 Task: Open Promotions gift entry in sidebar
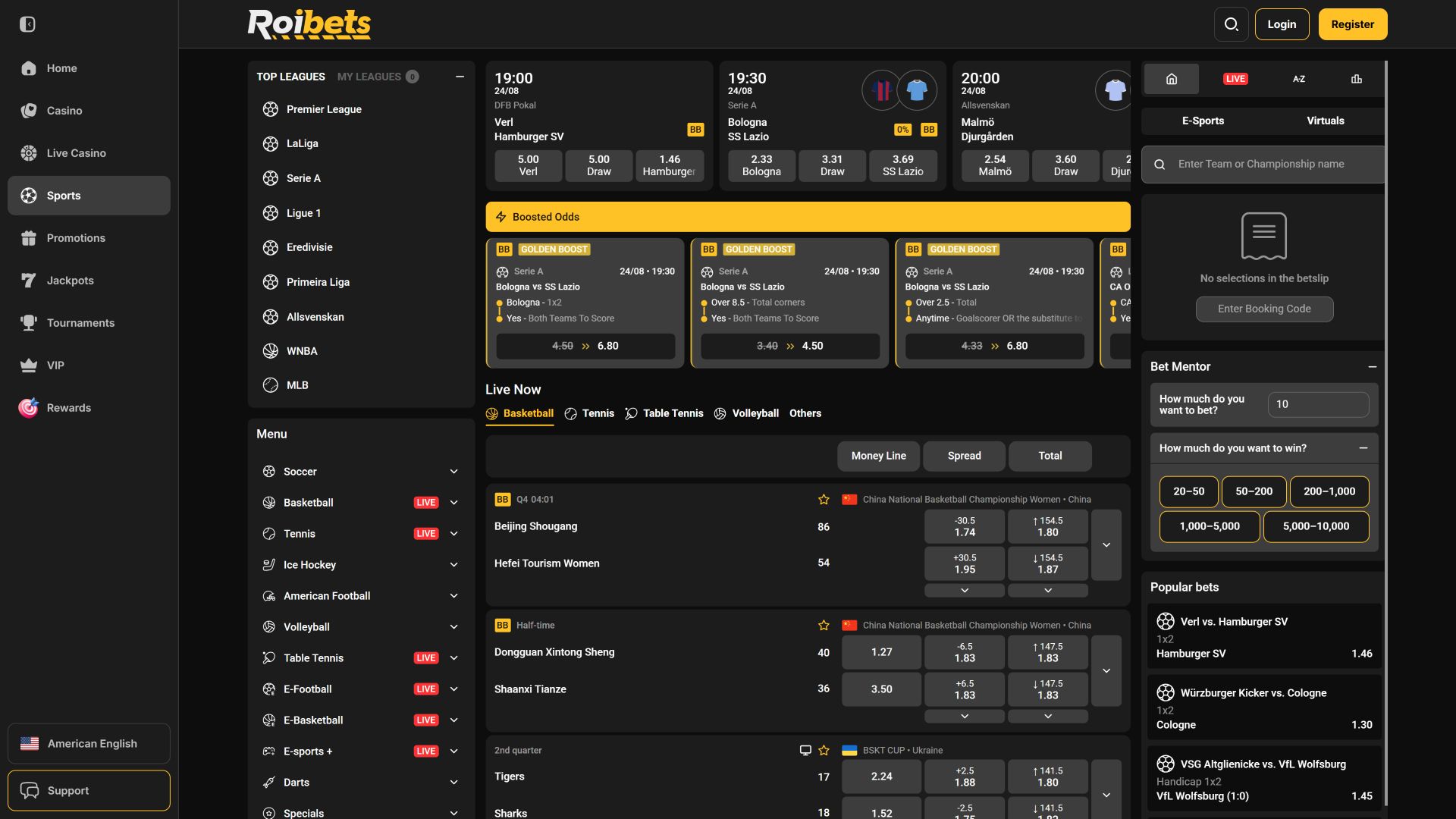tap(89, 238)
